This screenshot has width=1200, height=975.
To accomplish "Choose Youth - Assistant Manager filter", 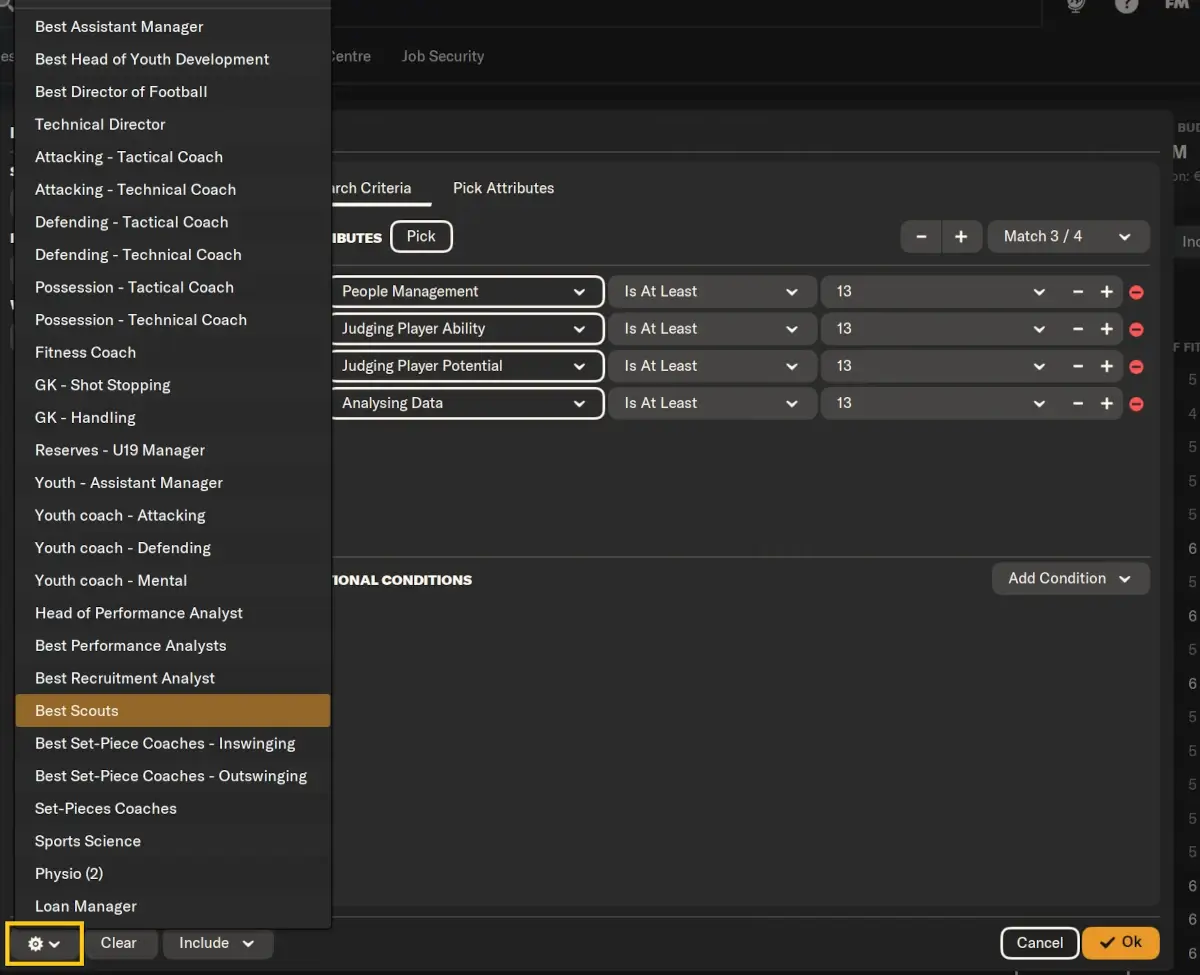I will pos(173,483).
